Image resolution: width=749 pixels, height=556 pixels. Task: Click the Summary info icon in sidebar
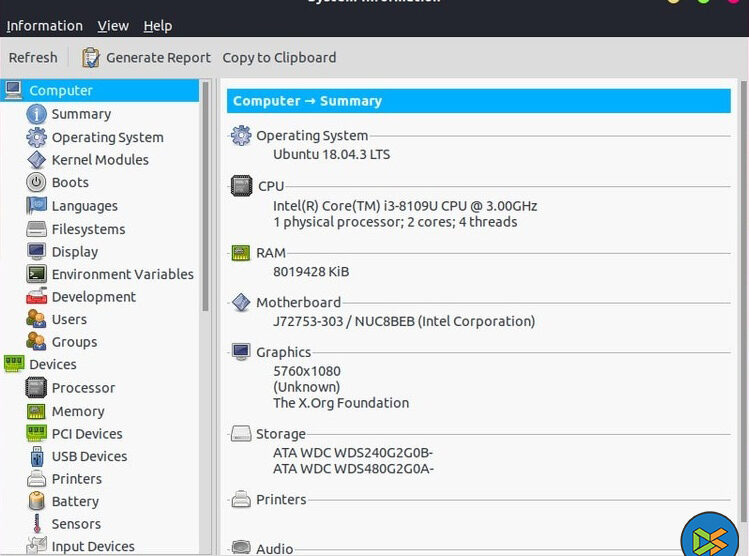pyautogui.click(x=36, y=114)
